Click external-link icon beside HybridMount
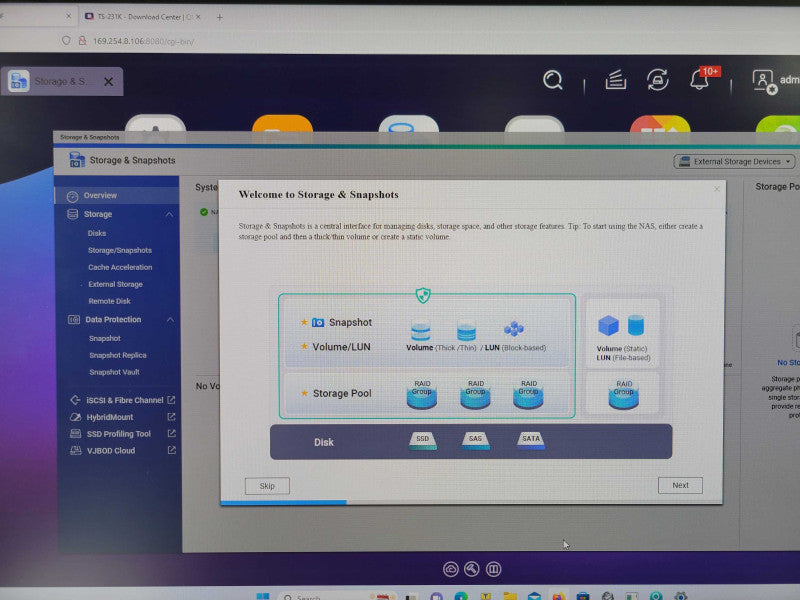Image resolution: width=800 pixels, height=600 pixels. tap(171, 417)
